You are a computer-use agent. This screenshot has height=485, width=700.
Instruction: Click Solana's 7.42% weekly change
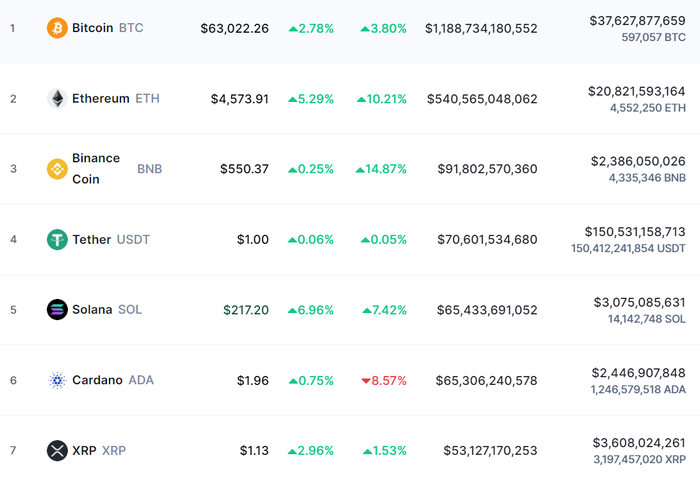point(384,310)
